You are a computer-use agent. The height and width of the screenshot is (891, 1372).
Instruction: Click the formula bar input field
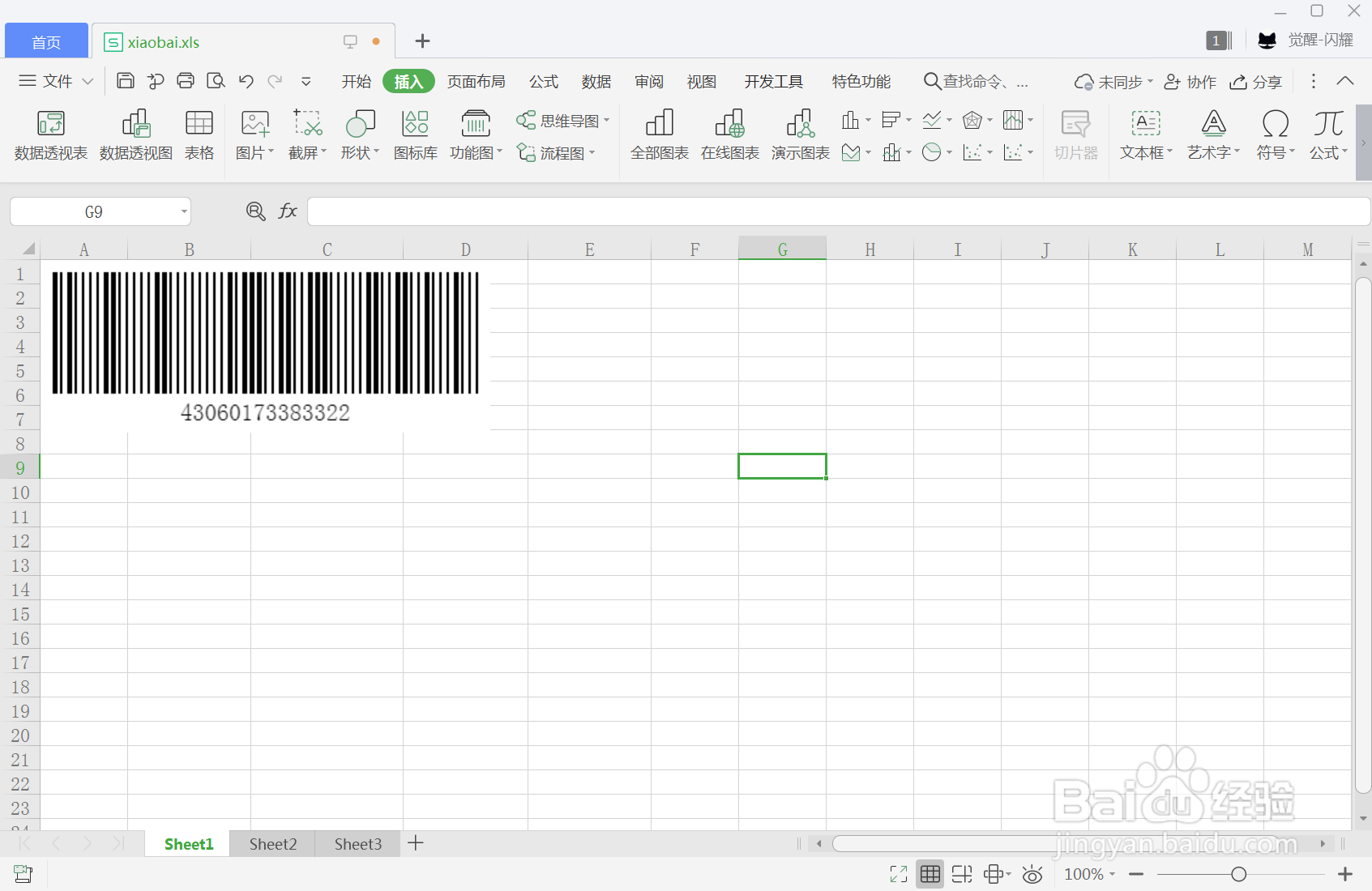click(838, 211)
